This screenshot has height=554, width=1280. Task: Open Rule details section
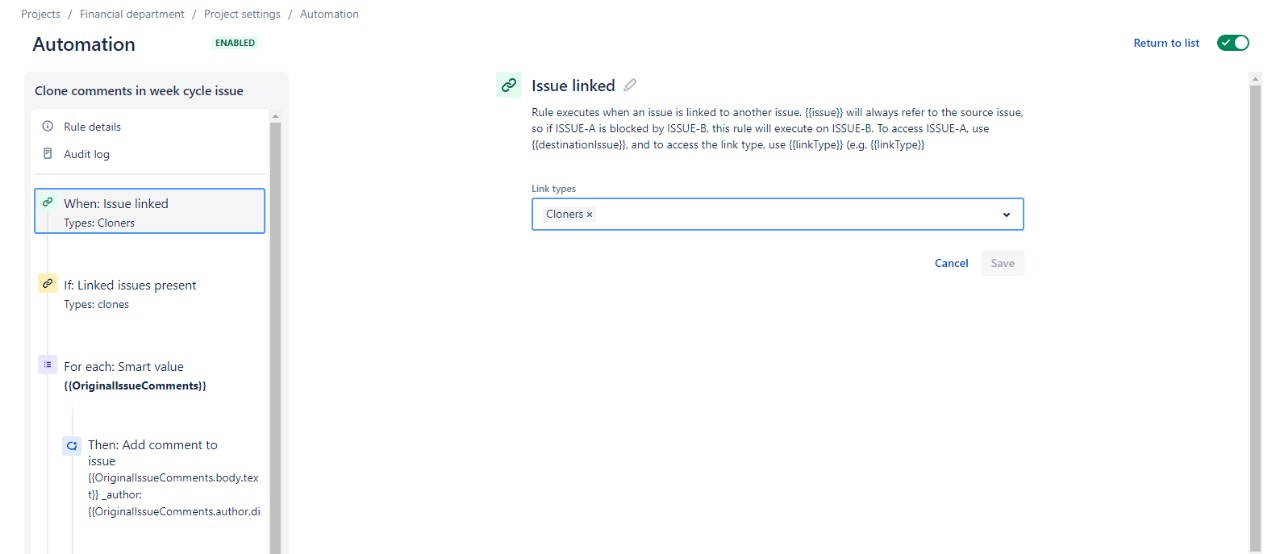(92, 127)
